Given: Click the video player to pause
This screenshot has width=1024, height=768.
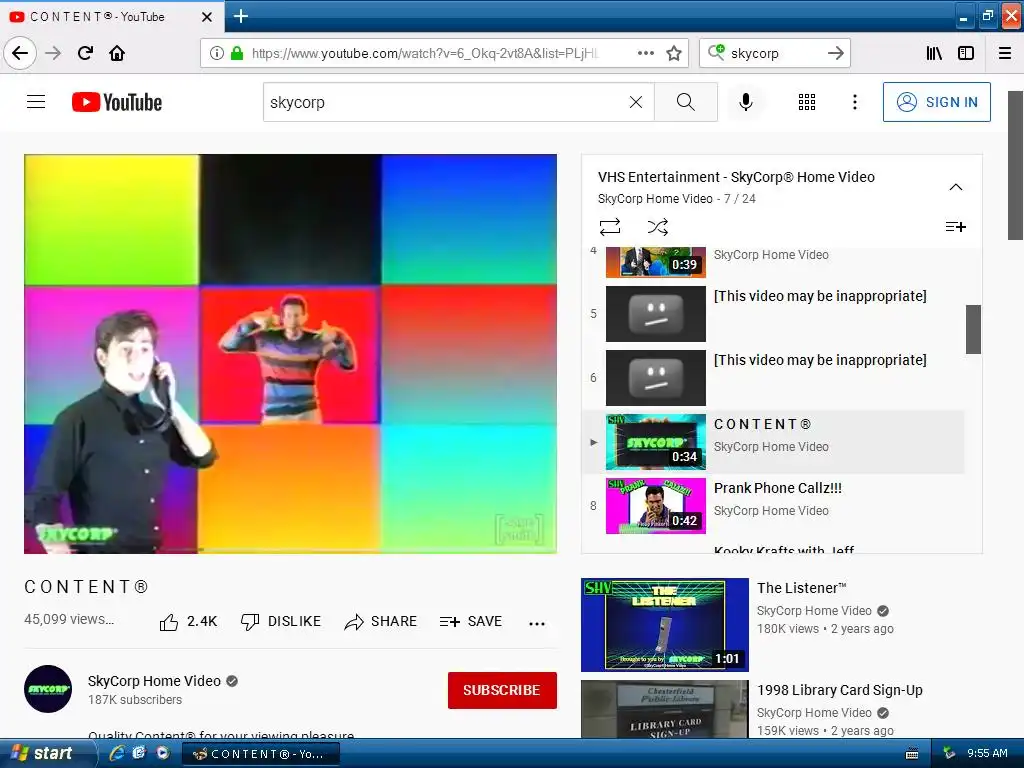Looking at the screenshot, I should (291, 353).
